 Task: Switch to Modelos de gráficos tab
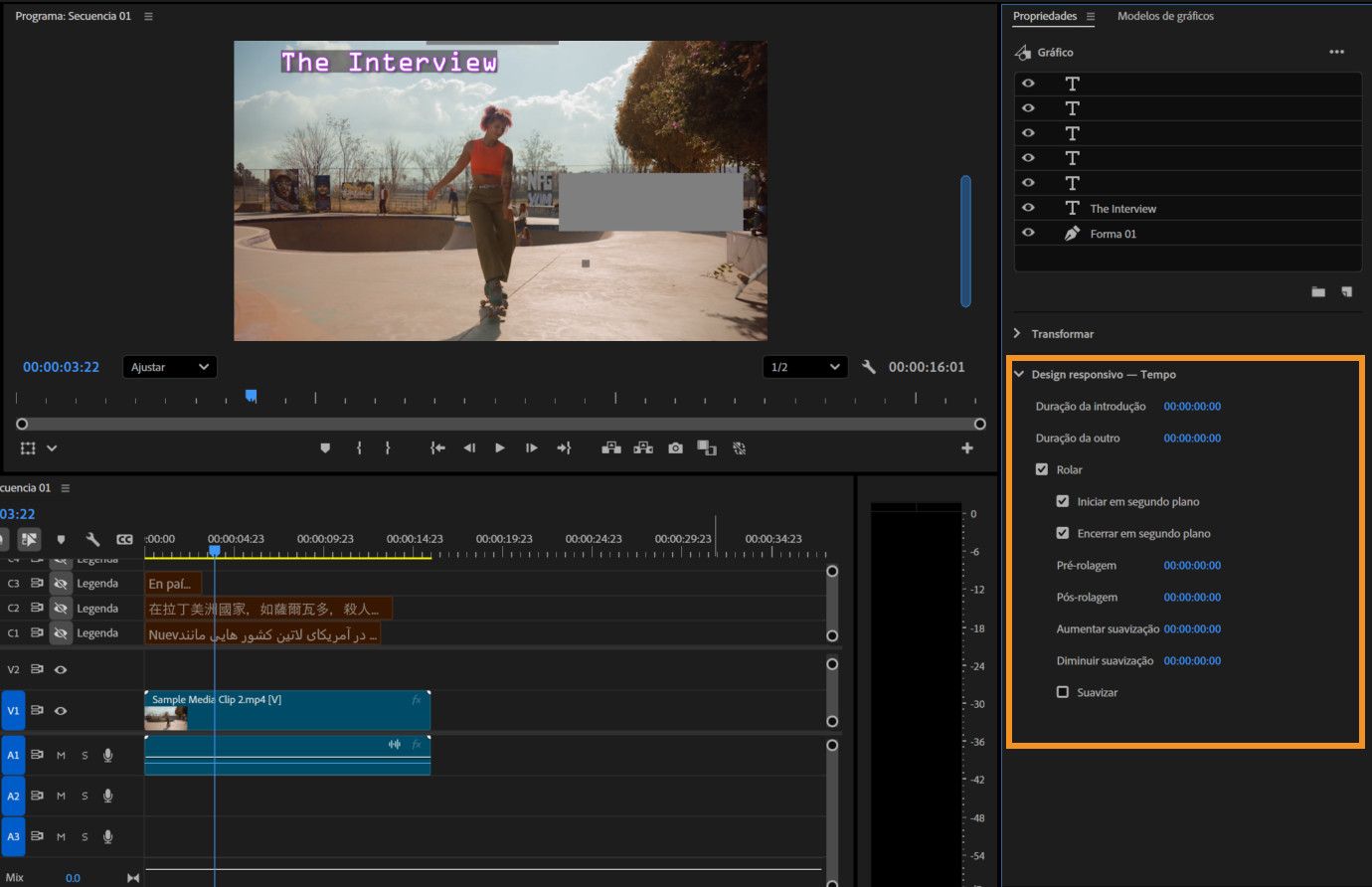[1165, 16]
